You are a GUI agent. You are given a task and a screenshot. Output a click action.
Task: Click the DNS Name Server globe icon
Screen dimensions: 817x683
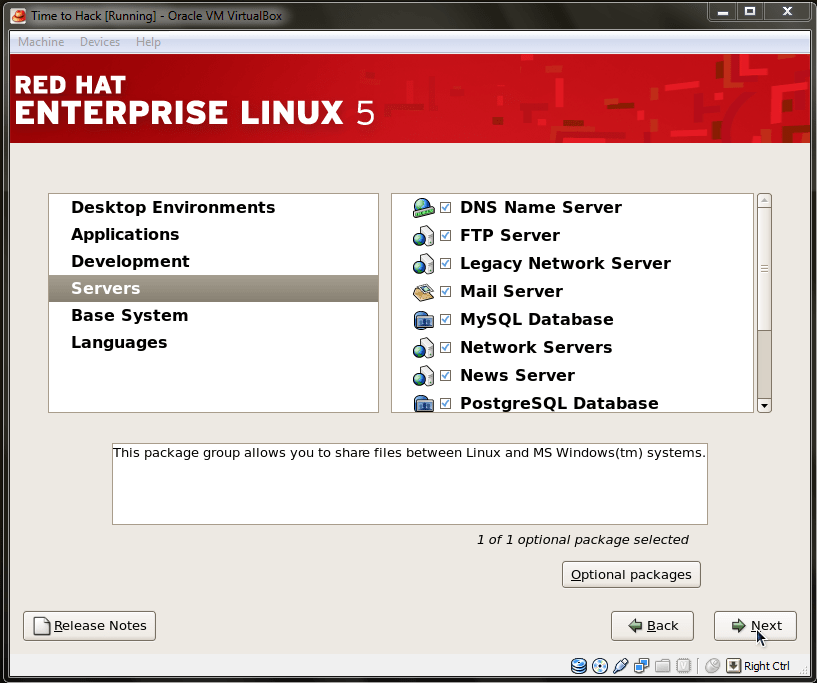pyautogui.click(x=423, y=207)
